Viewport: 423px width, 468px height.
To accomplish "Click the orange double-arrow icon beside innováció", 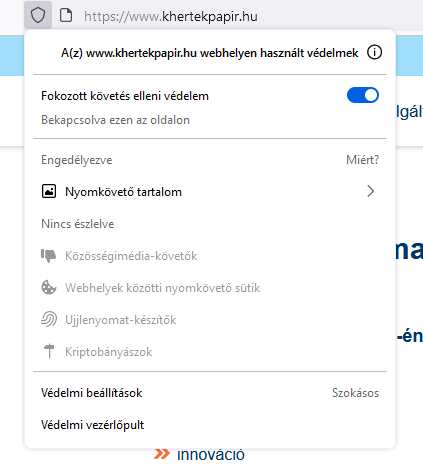I will point(162,454).
